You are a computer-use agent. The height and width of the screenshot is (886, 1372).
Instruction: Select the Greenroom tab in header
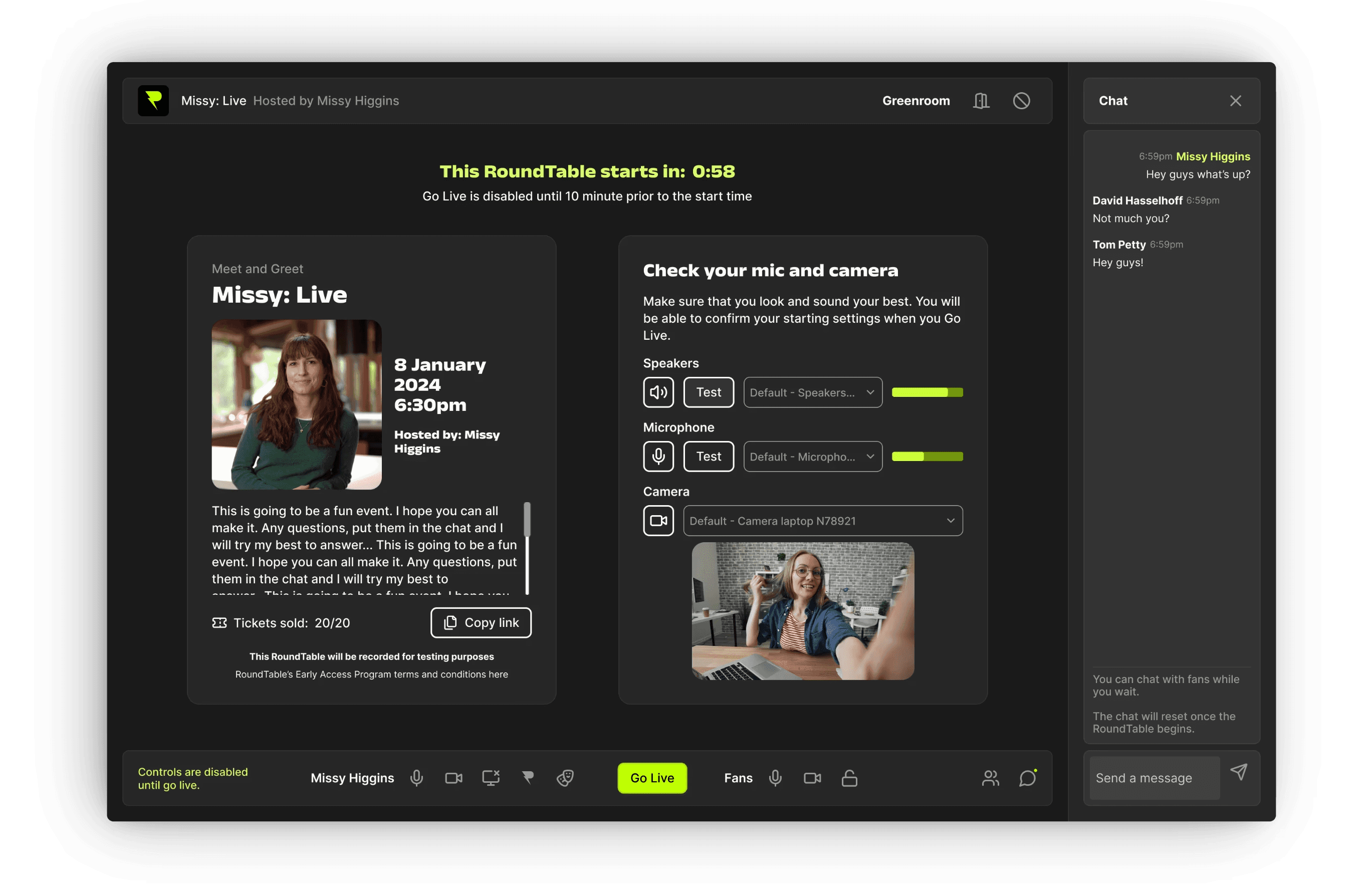pyautogui.click(x=916, y=101)
